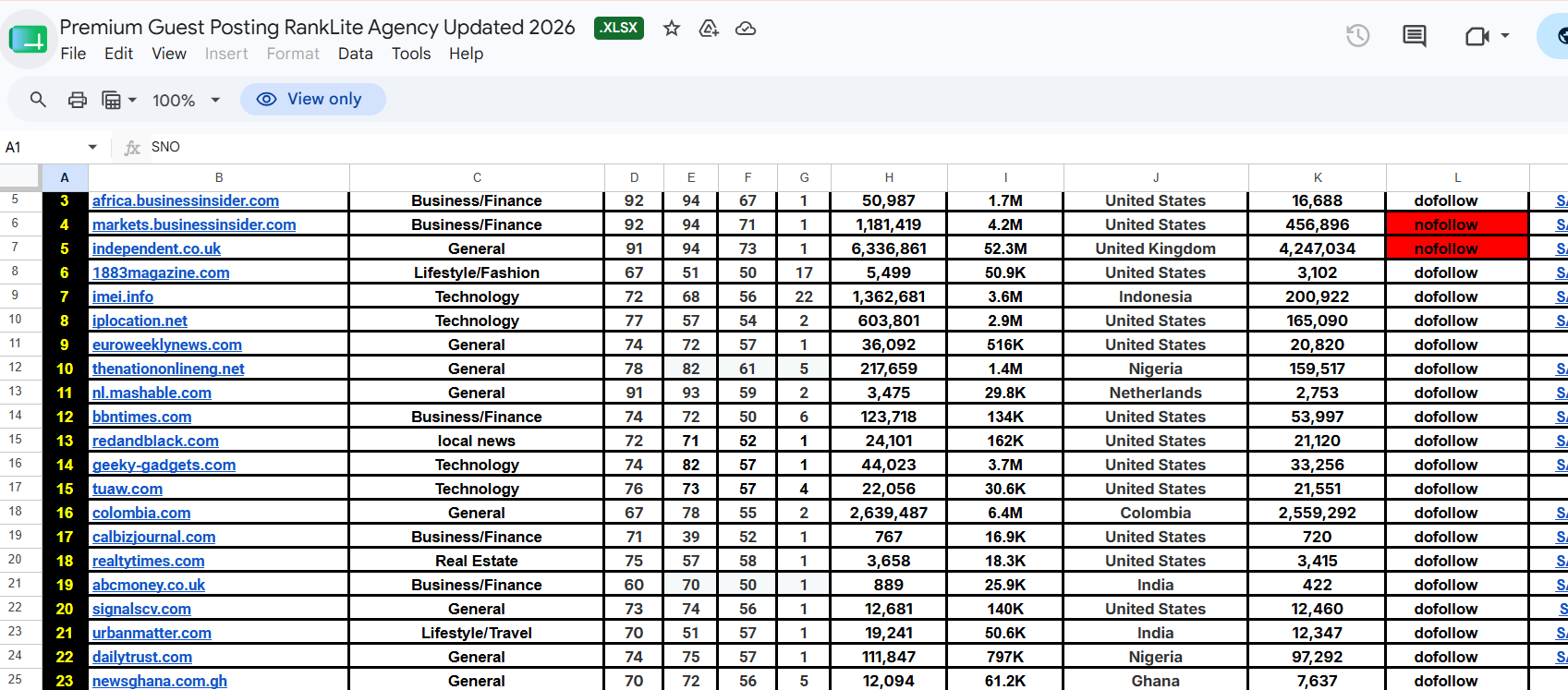
Task: Open the euroweeklynews.com link
Action: point(167,345)
